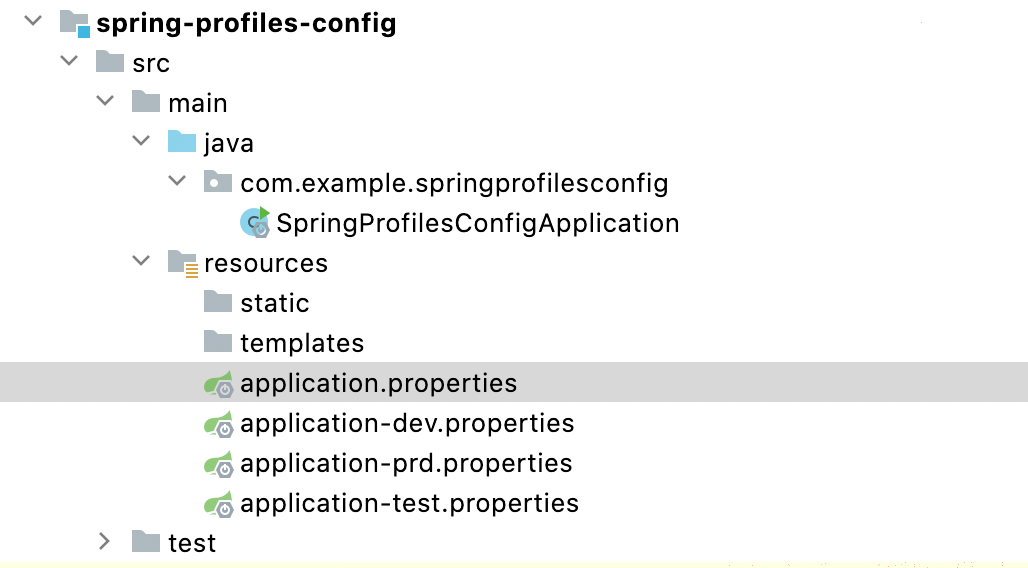This screenshot has width=1028, height=568.
Task: Collapse the java folder chevron
Action: click(141, 141)
